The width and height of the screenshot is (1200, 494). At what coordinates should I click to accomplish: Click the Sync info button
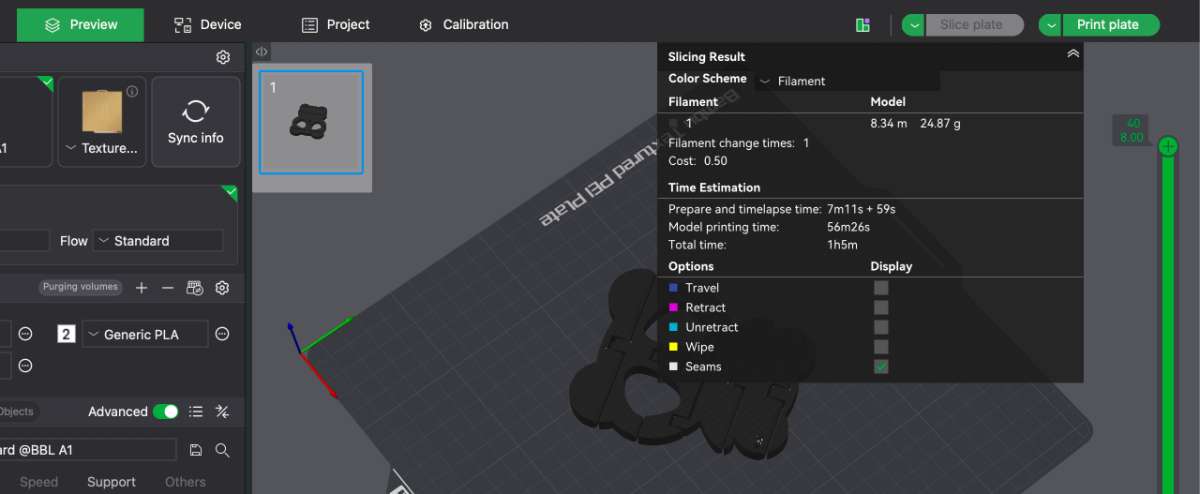[196, 121]
